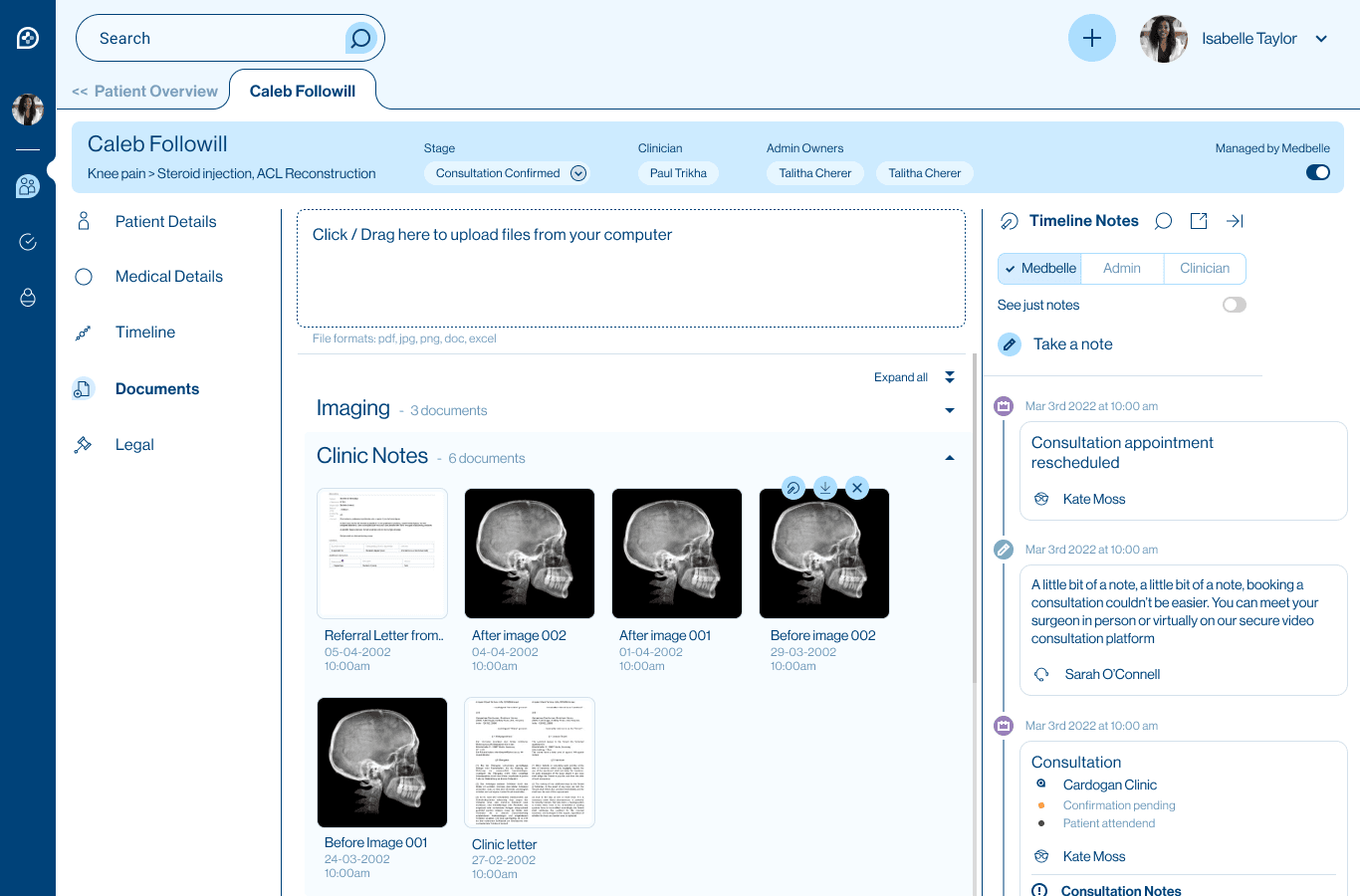This screenshot has width=1360, height=896.
Task: Switch to the Clinician notes tab
Action: pos(1204,269)
